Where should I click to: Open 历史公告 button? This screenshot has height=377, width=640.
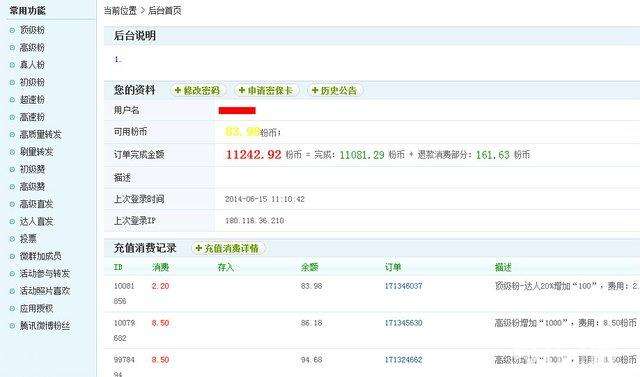[x=335, y=90]
